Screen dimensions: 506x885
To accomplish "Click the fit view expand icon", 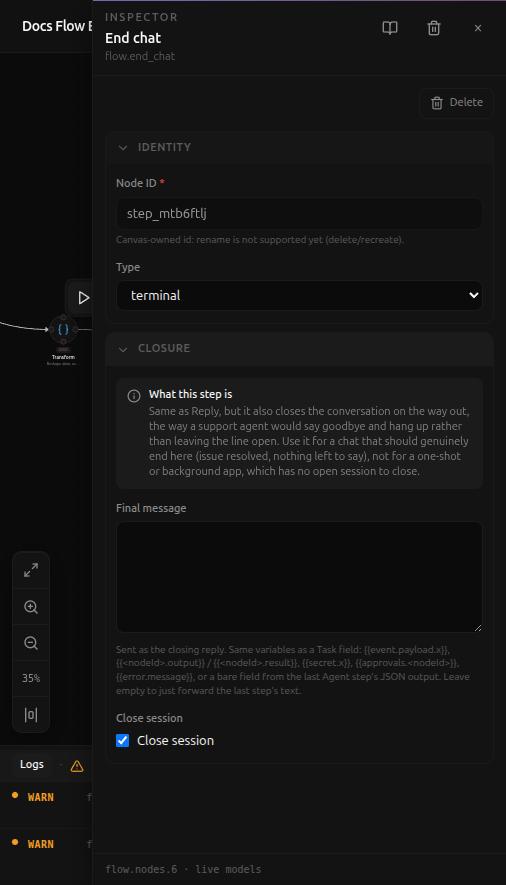I will [x=31, y=571].
